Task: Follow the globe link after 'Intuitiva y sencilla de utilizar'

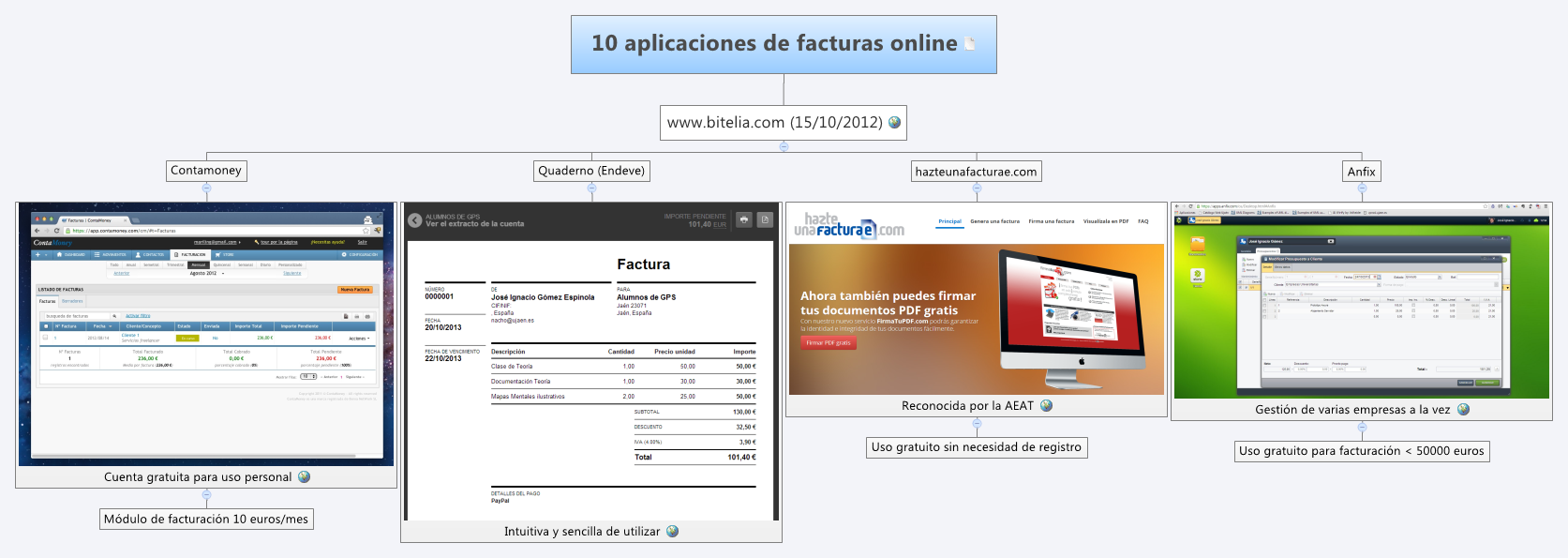Action: [672, 531]
